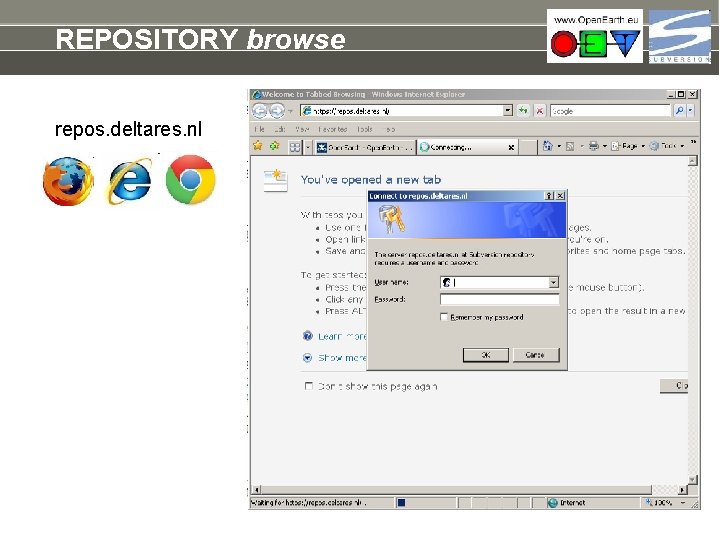
Task: Expand Show more section arrow
Action: (308, 358)
